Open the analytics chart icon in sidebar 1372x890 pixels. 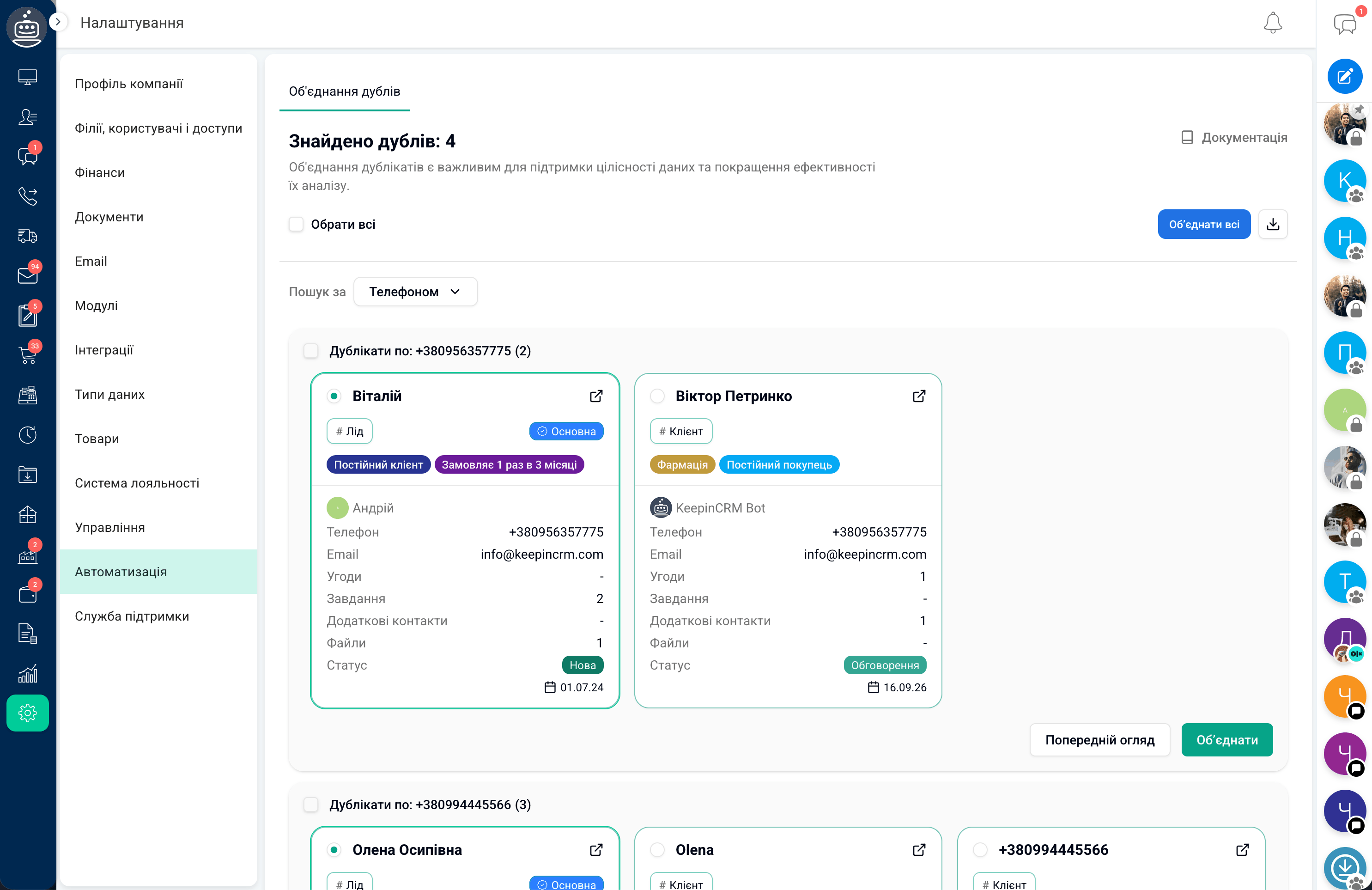28,673
